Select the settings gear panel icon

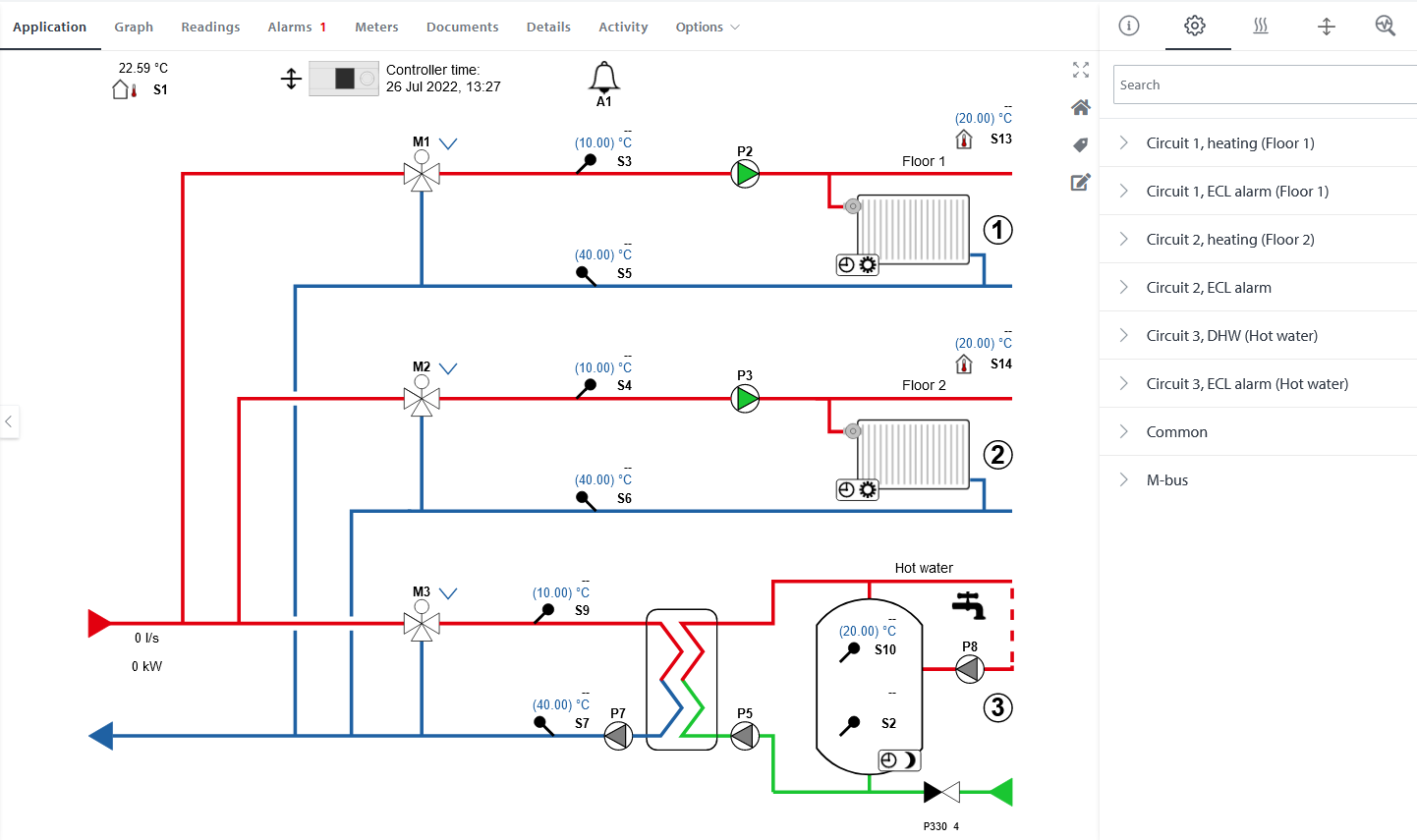(1195, 26)
